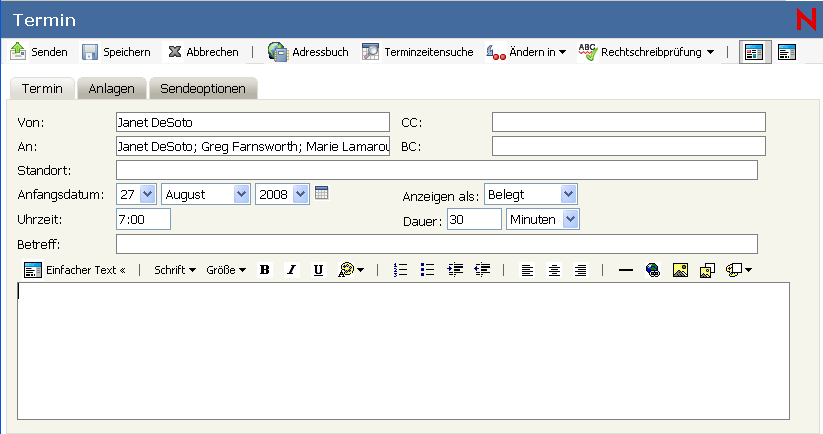Decrease paragraph indent

(x=482, y=270)
